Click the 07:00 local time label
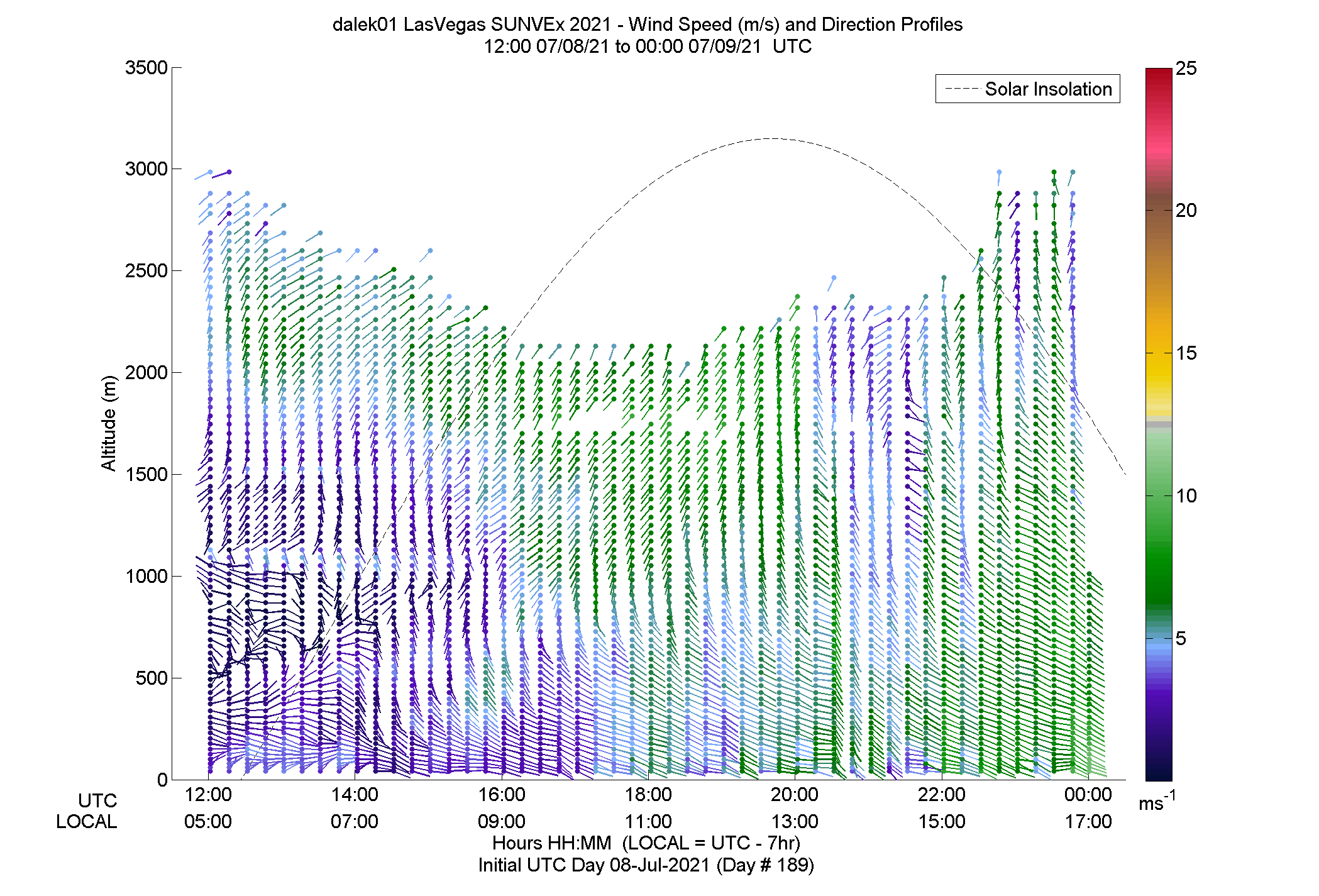1319x896 pixels. click(x=355, y=821)
